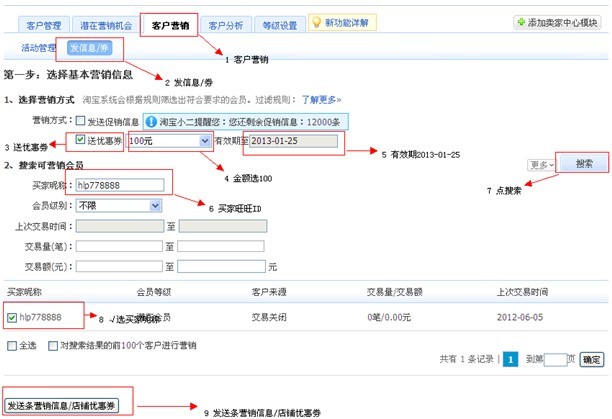Click the lightbulb 新功能详解 icon
This screenshot has width=612, height=419.
[x=317, y=23]
